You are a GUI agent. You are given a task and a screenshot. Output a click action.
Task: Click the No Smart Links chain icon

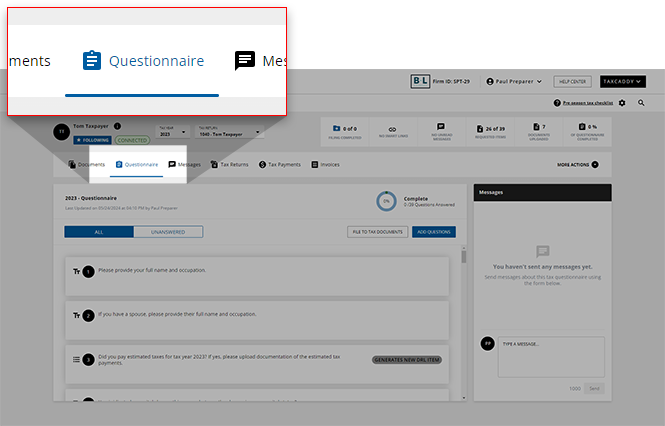(392, 129)
